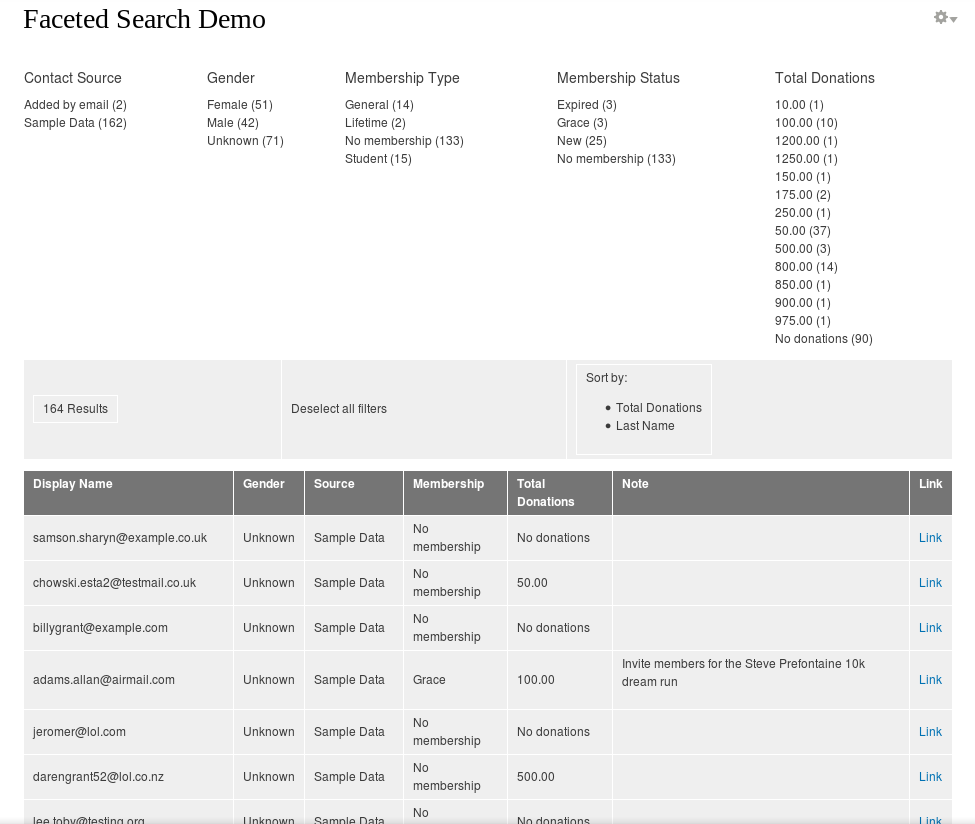Select the "Student (15)" membership facet

click(x=378, y=159)
